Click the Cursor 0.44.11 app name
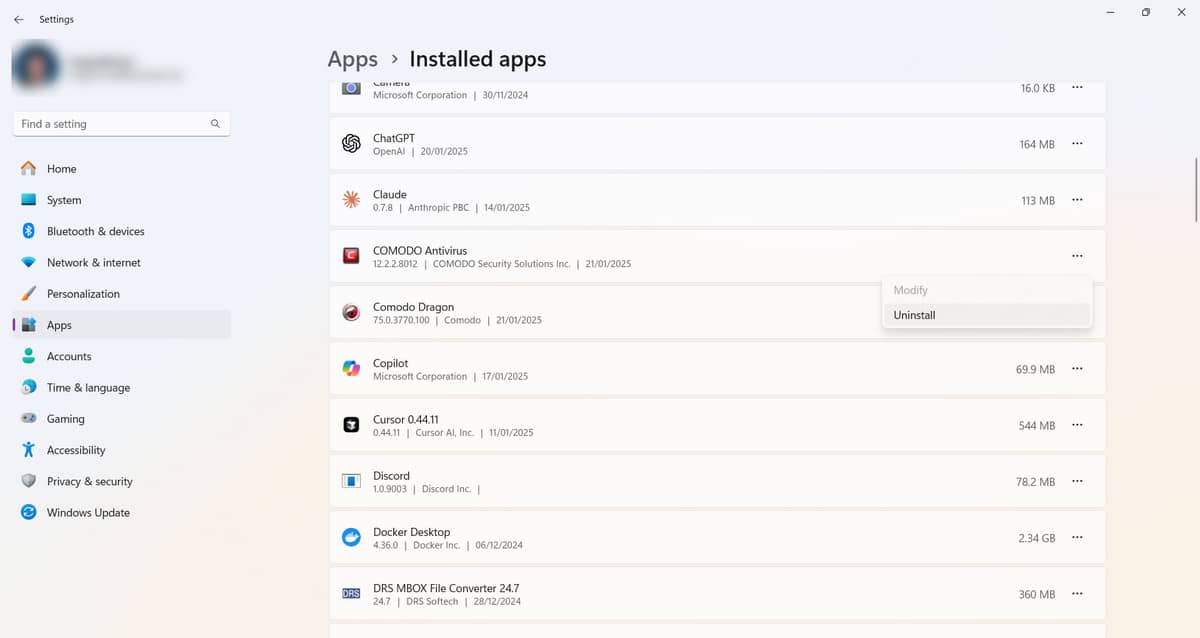The width and height of the screenshot is (1200, 638). pyautogui.click(x=406, y=419)
